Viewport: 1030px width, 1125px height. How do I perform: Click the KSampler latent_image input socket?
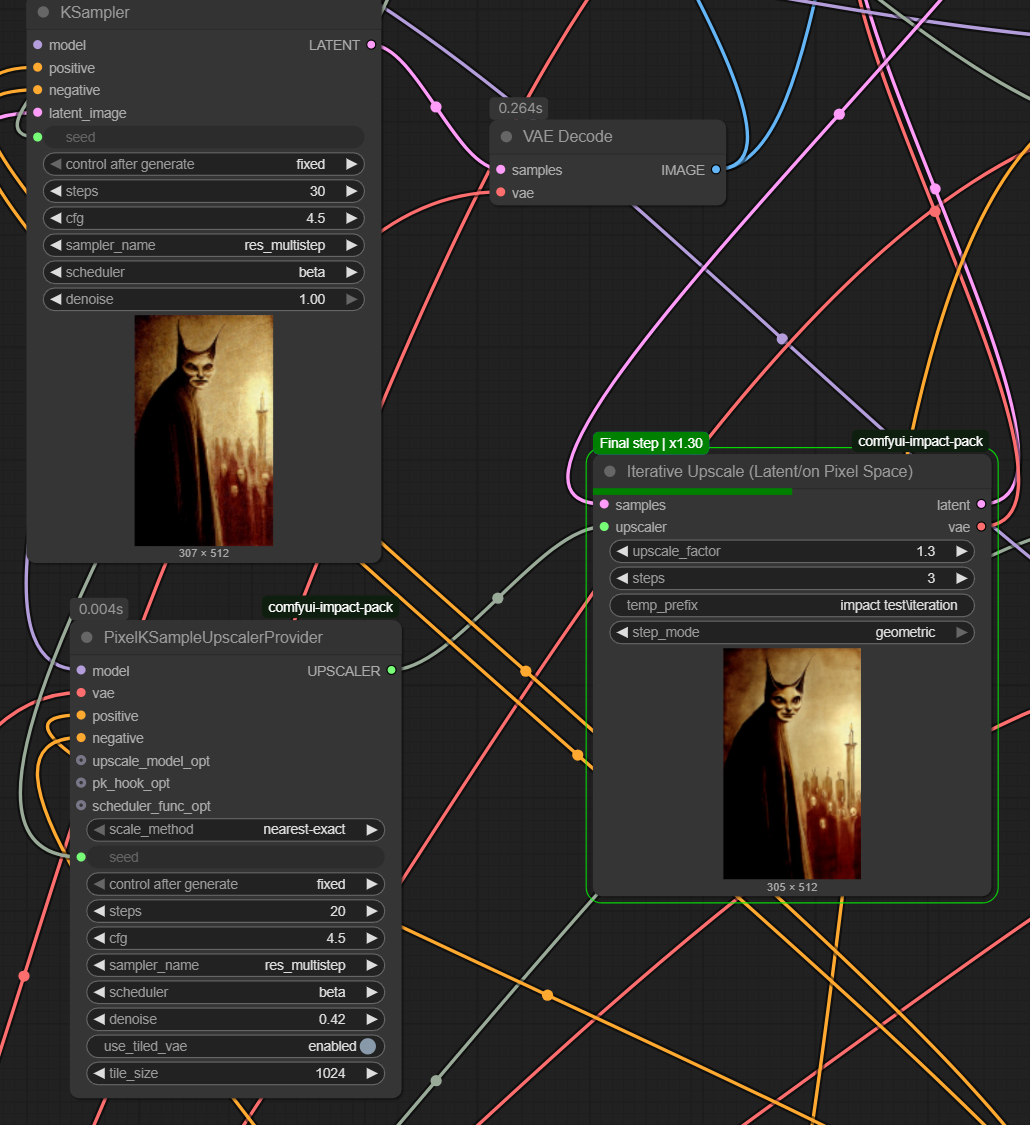pyautogui.click(x=38, y=113)
